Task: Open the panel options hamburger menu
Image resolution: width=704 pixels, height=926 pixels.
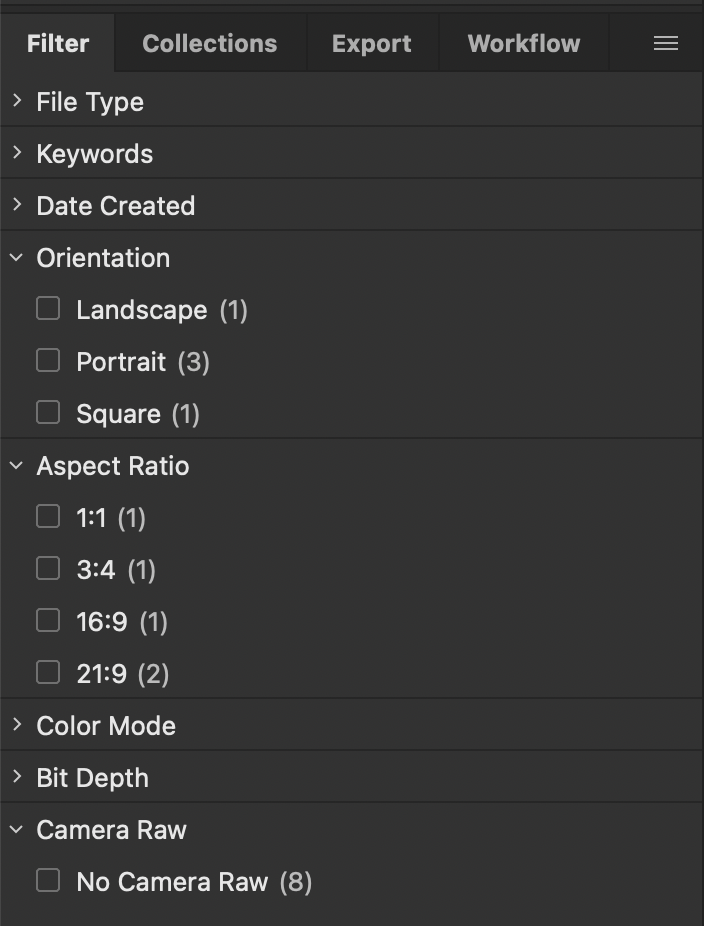Action: tap(664, 43)
